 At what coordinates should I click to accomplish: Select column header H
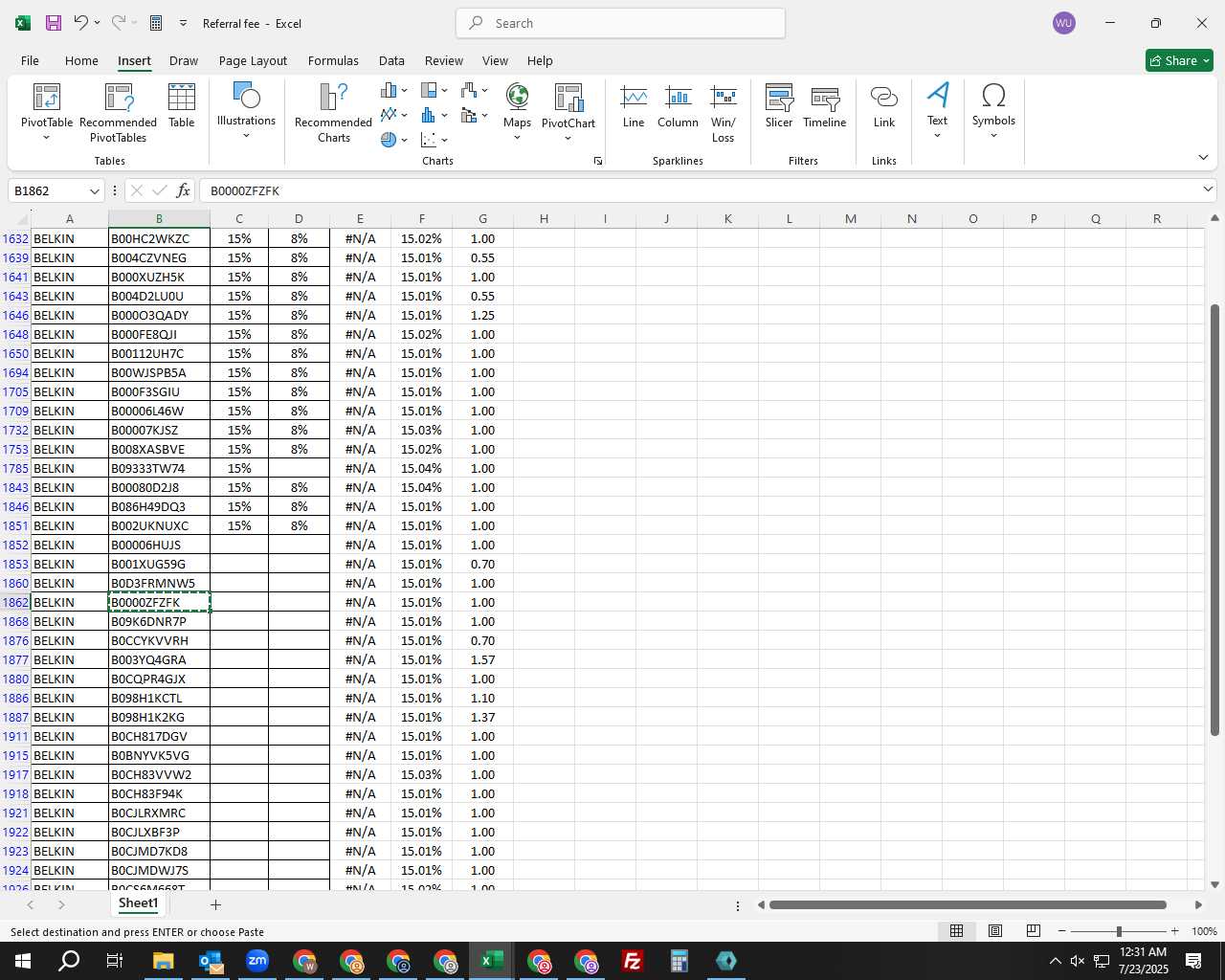coord(544,218)
